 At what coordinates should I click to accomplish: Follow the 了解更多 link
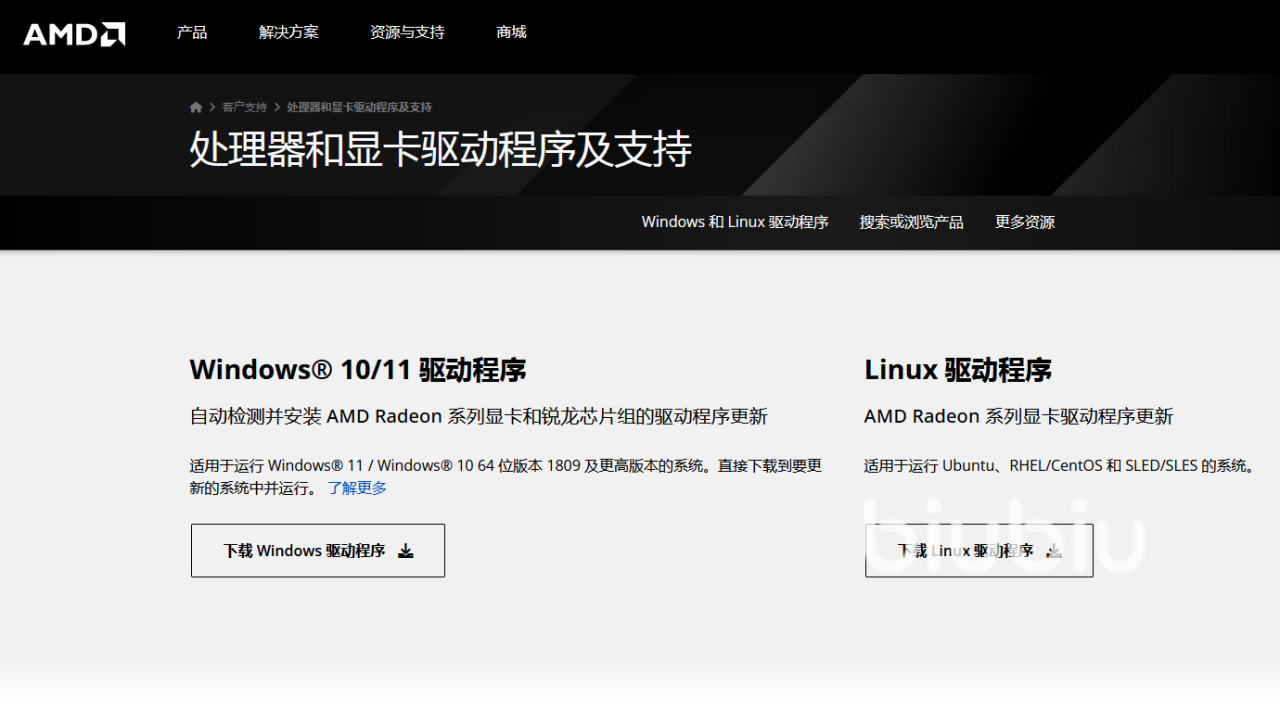pyautogui.click(x=357, y=488)
